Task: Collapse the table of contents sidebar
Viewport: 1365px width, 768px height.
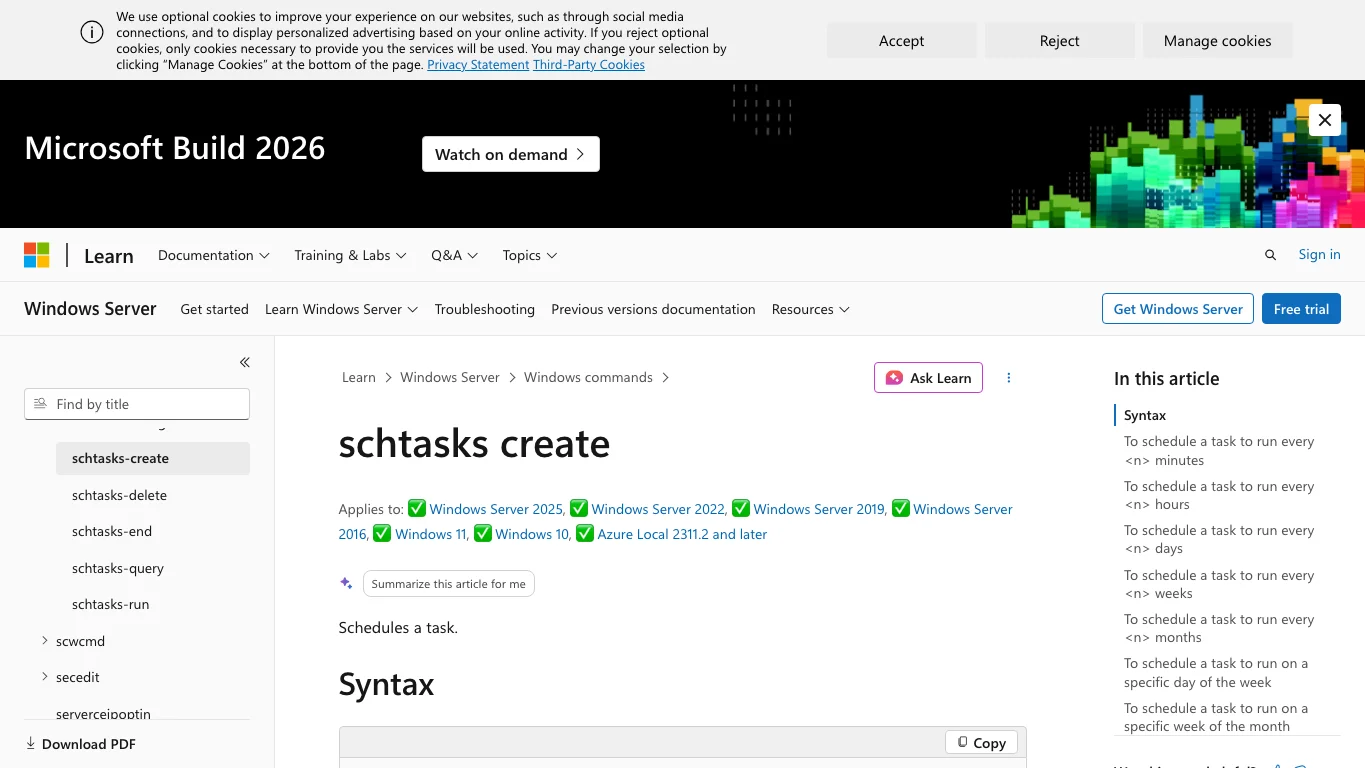Action: click(x=245, y=362)
